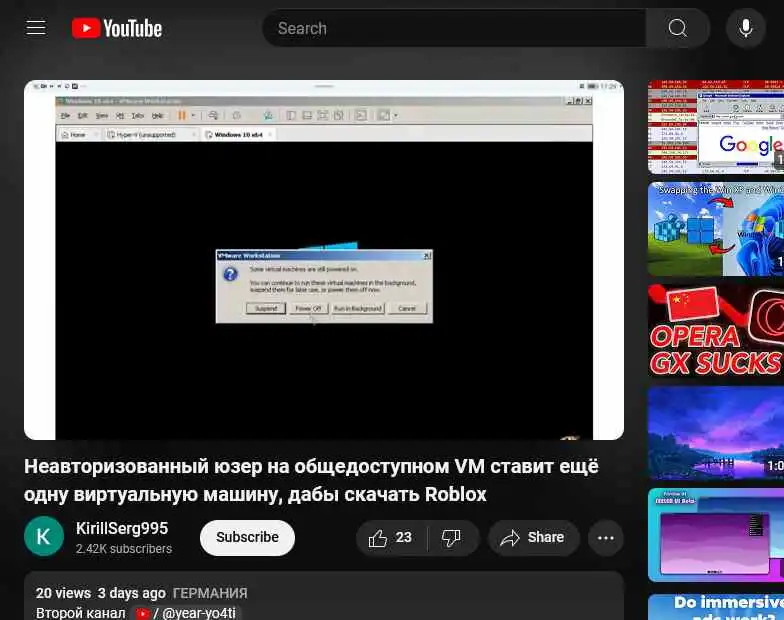Screen dimensions: 784x620
Task: Open the 'Swapping the Win XP' recommended video
Action: tap(716, 229)
